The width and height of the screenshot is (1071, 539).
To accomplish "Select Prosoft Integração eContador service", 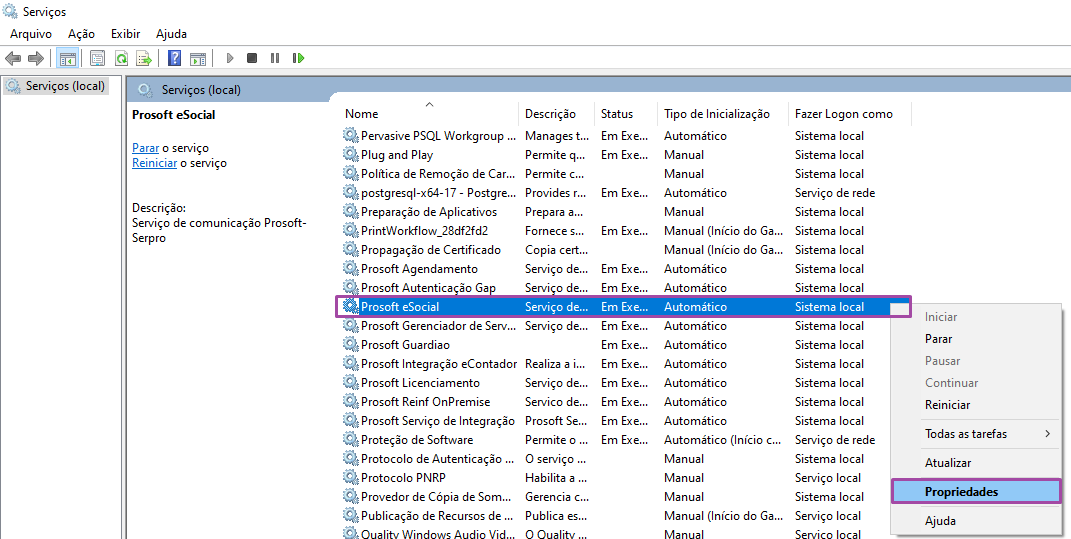I will coord(439,363).
